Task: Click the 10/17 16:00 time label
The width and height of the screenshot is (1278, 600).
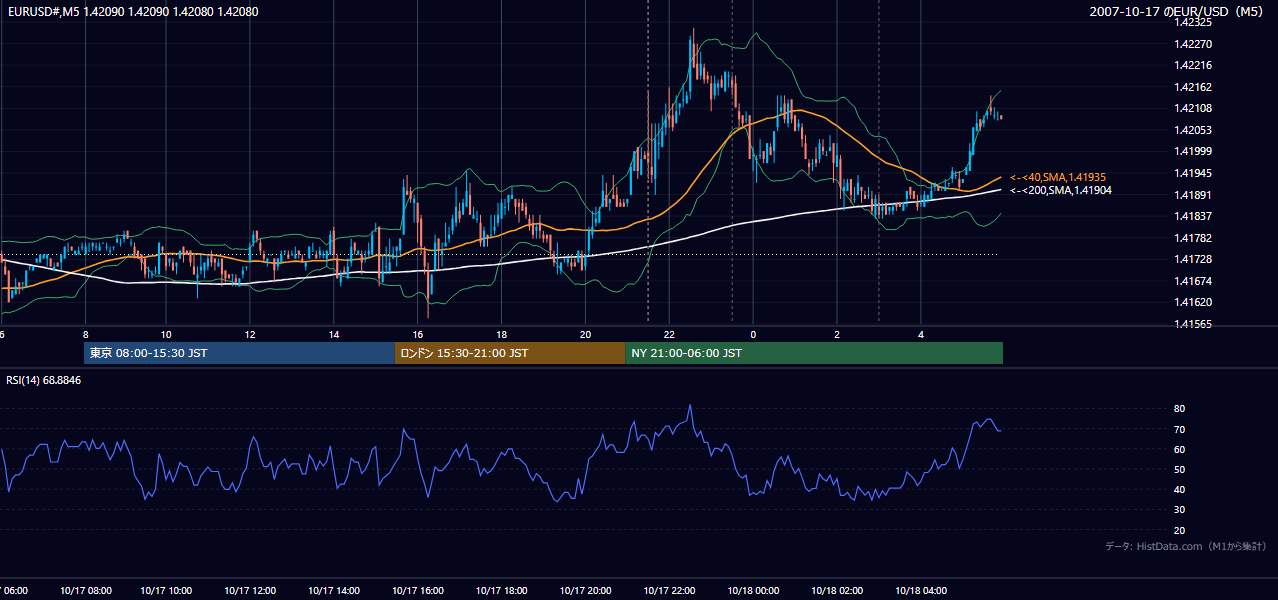Action: (x=418, y=591)
